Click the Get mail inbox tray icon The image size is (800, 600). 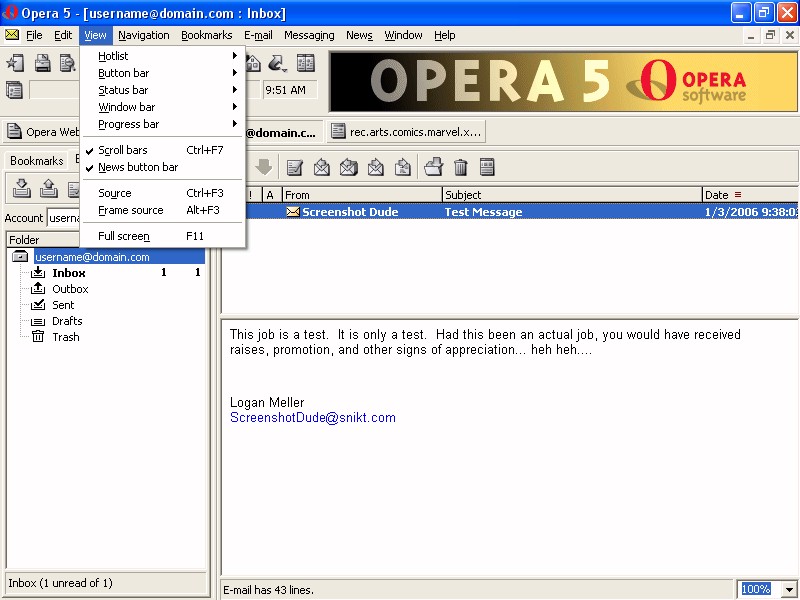tap(21, 188)
